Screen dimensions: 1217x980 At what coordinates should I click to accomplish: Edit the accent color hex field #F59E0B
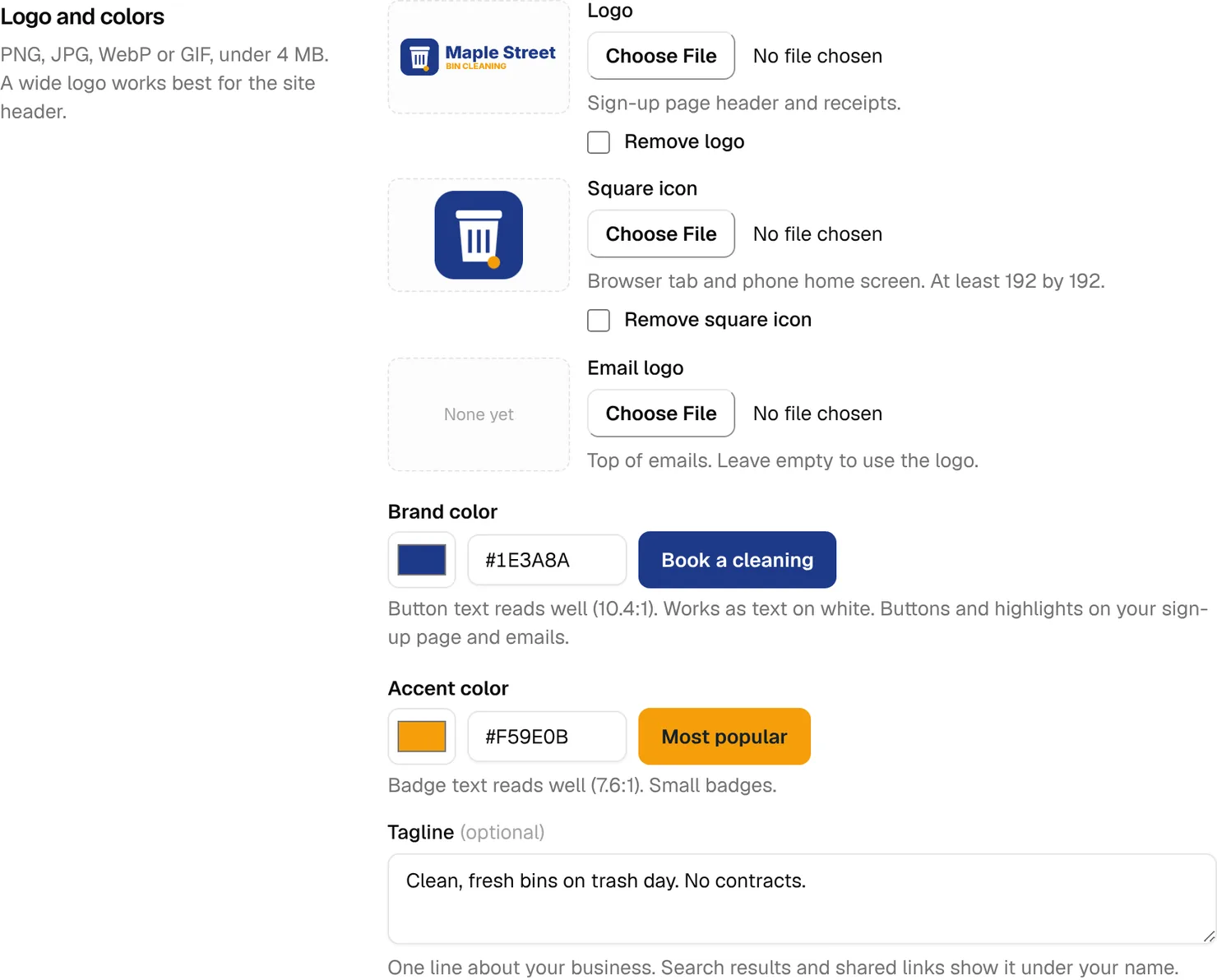click(547, 737)
